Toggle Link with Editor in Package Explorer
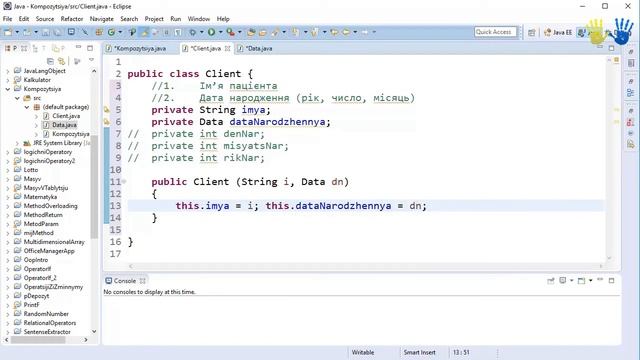The height and width of the screenshot is (360, 640). pyautogui.click(x=61, y=61)
